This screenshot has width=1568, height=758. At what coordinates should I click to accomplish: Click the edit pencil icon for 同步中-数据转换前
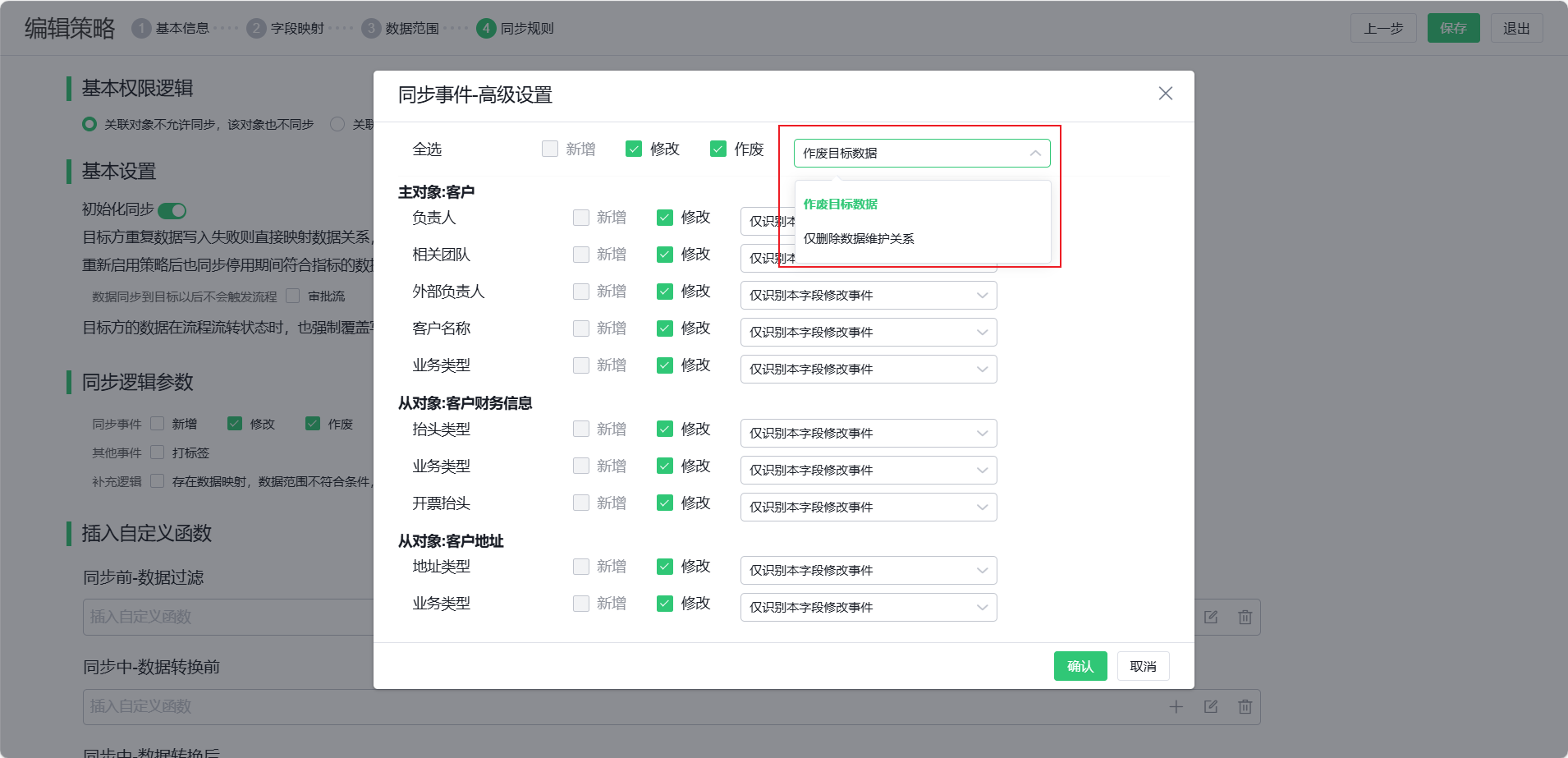point(1211,706)
